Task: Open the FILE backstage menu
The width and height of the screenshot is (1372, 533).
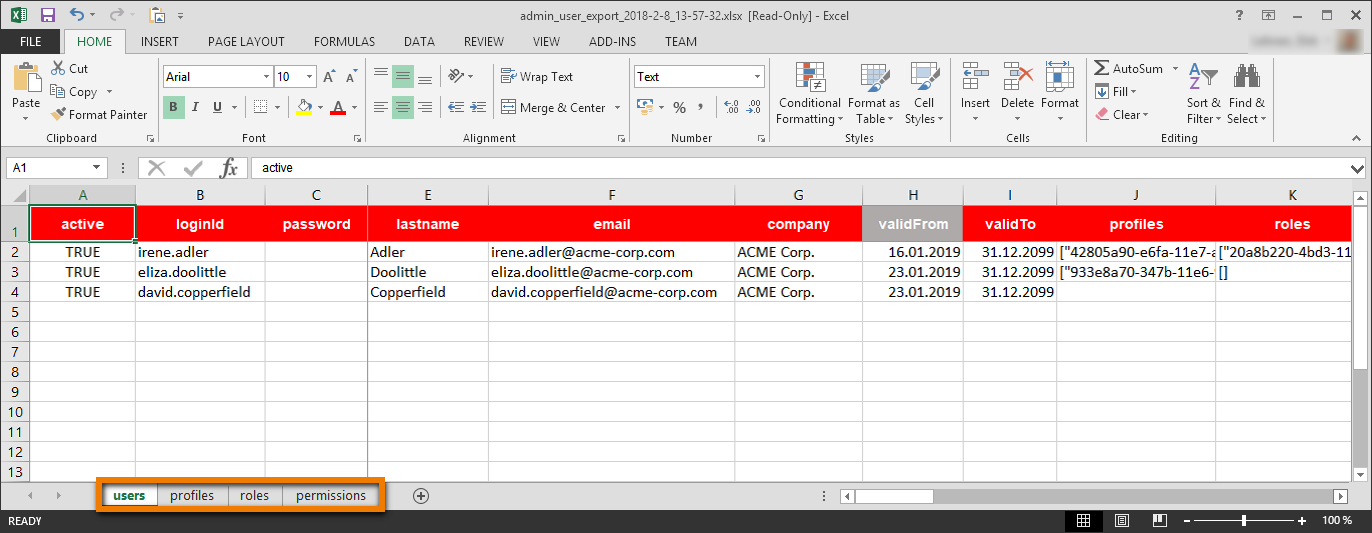Action: coord(30,42)
